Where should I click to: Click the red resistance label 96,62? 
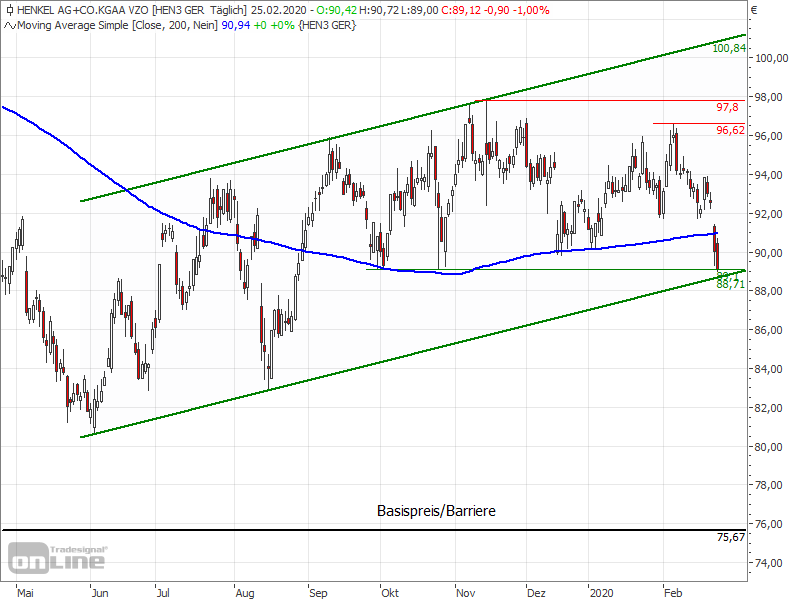[x=730, y=130]
